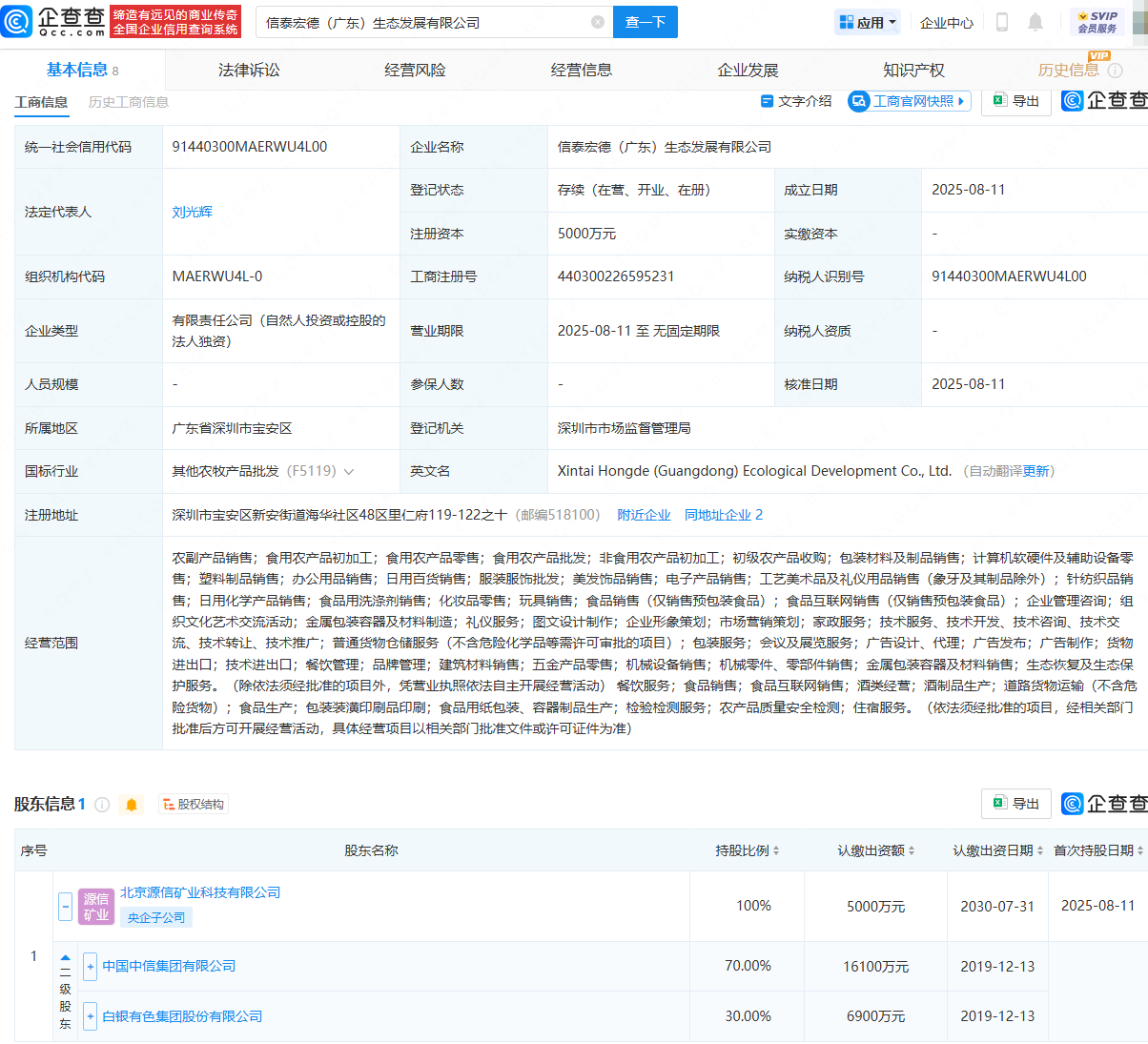Switch to 基本信息 tab
This screenshot has width=1148, height=1044.
[x=83, y=70]
